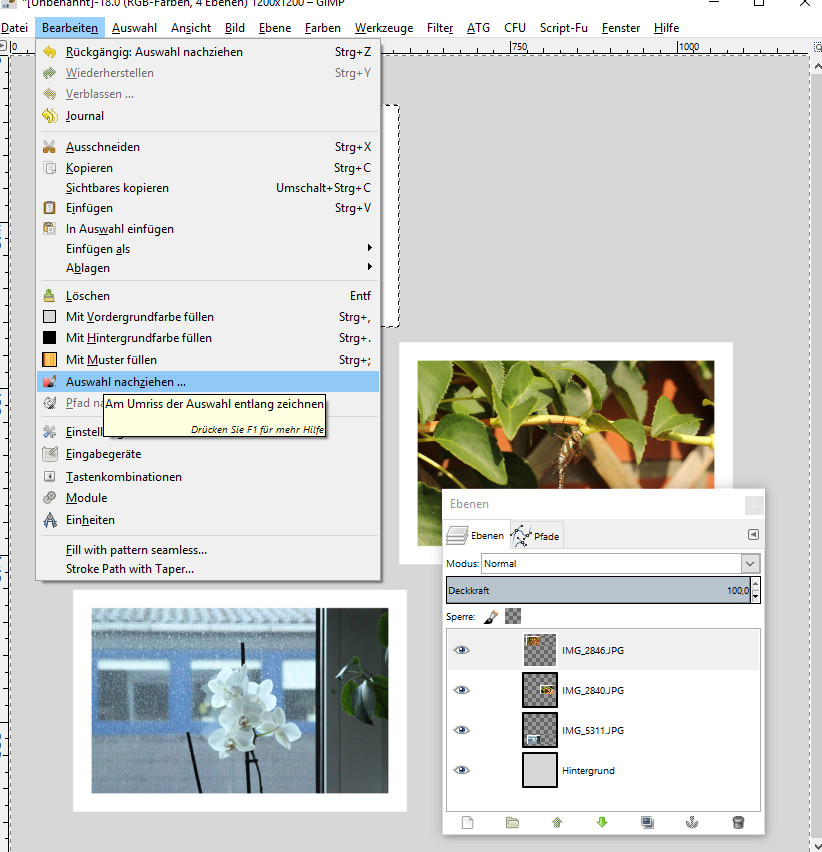
Task: Anchor the floating layer with anchor icon
Action: tap(692, 822)
